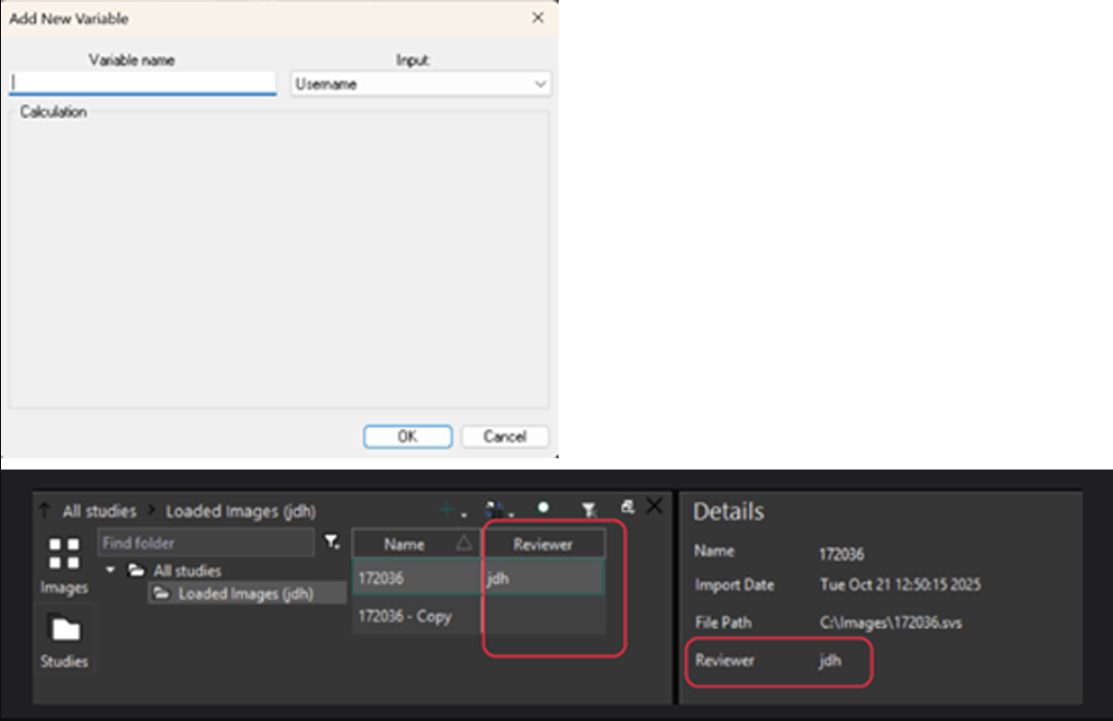This screenshot has height=721, width=1113.
Task: Click the Cancel button
Action: pos(504,437)
